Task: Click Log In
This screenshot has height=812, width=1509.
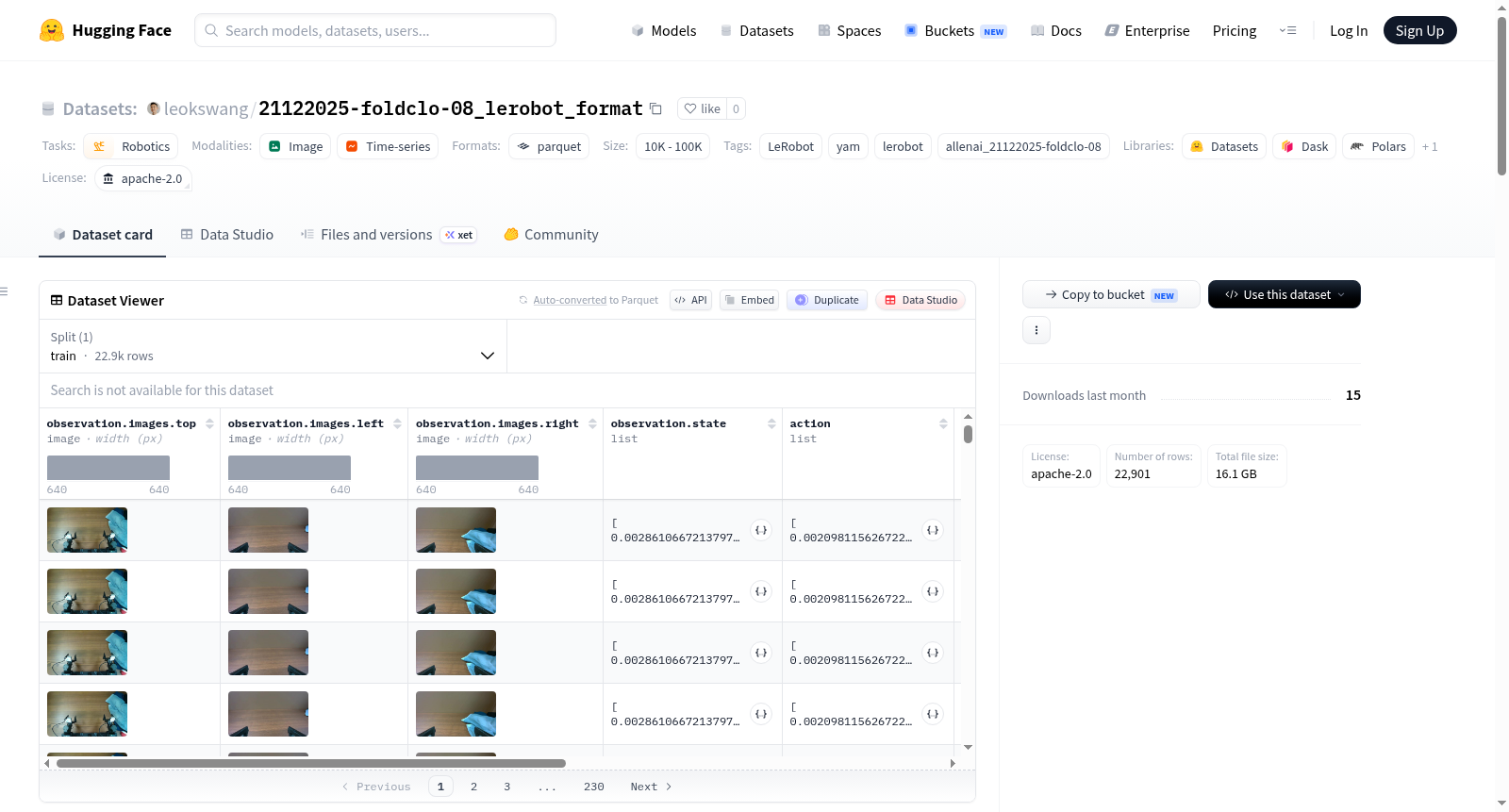Action: click(1349, 30)
